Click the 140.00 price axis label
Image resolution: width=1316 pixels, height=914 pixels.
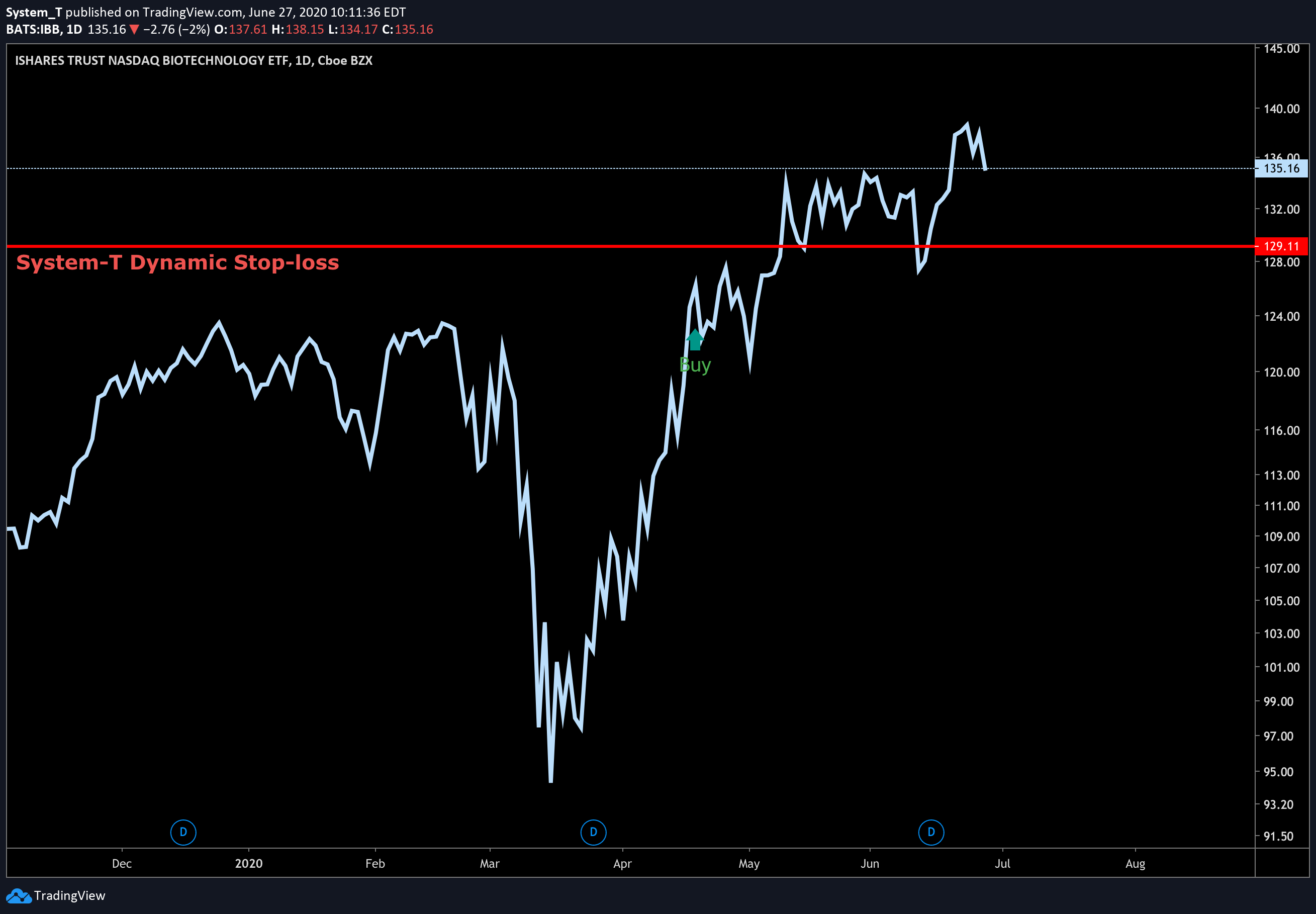[1281, 109]
